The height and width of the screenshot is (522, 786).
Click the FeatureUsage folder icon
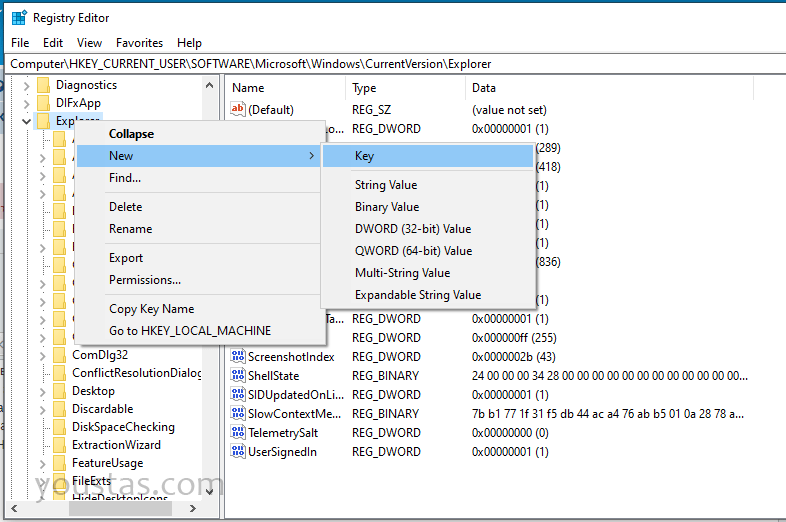pyautogui.click(x=60, y=463)
